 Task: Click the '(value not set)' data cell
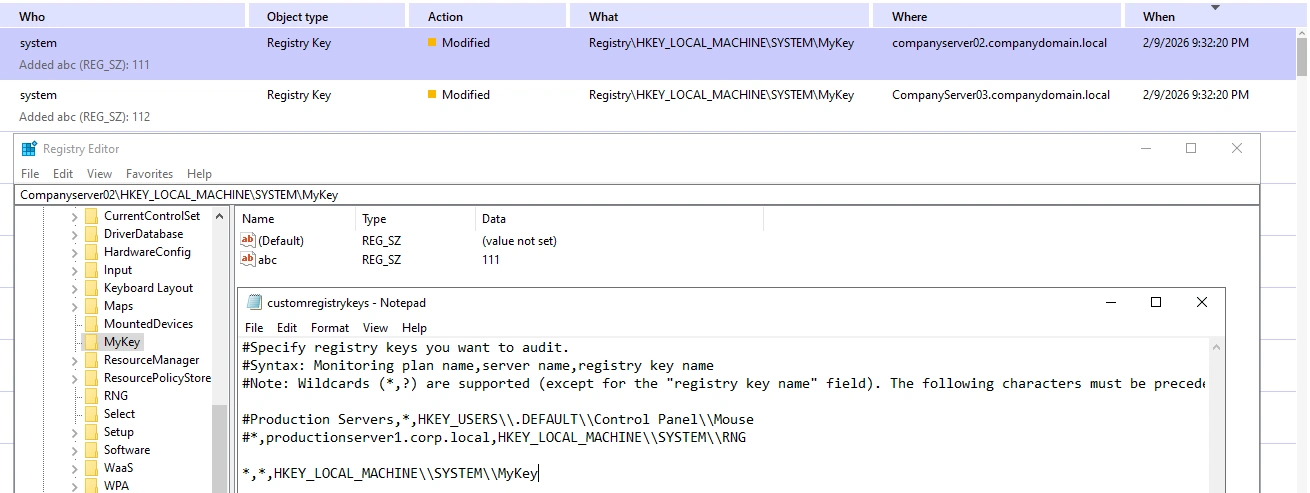tap(519, 241)
